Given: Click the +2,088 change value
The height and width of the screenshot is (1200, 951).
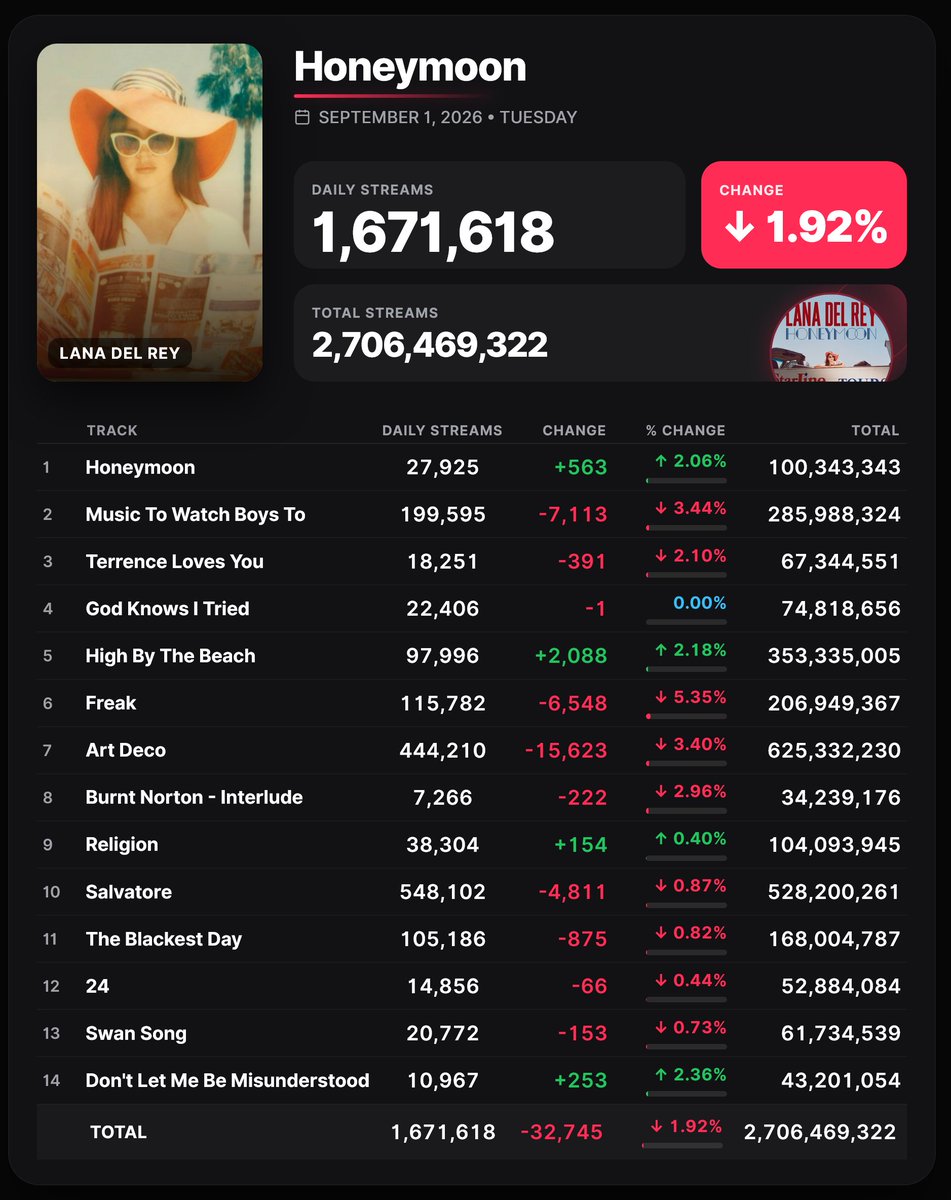Looking at the screenshot, I should 571,656.
